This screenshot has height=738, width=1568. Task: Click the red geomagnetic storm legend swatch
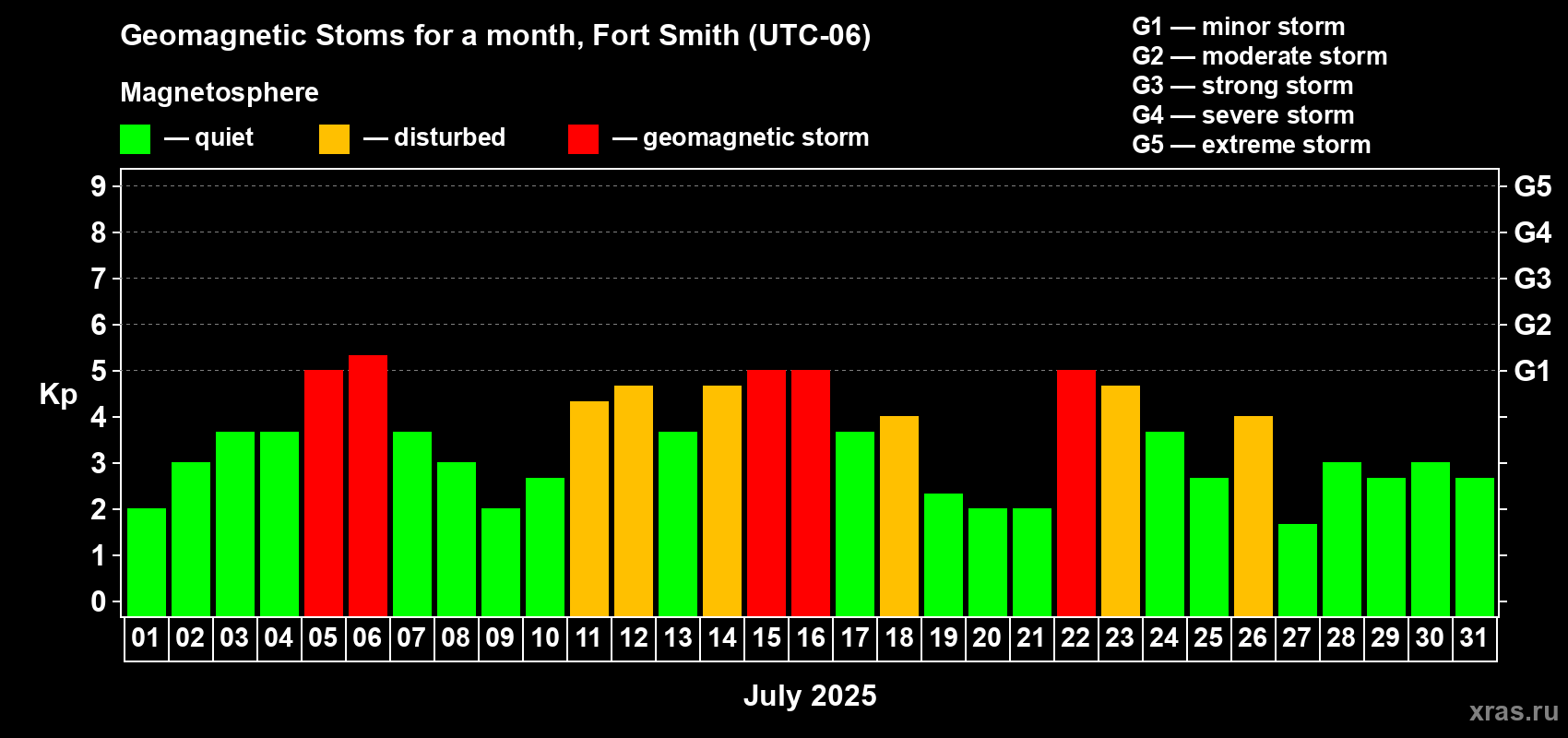point(583,139)
